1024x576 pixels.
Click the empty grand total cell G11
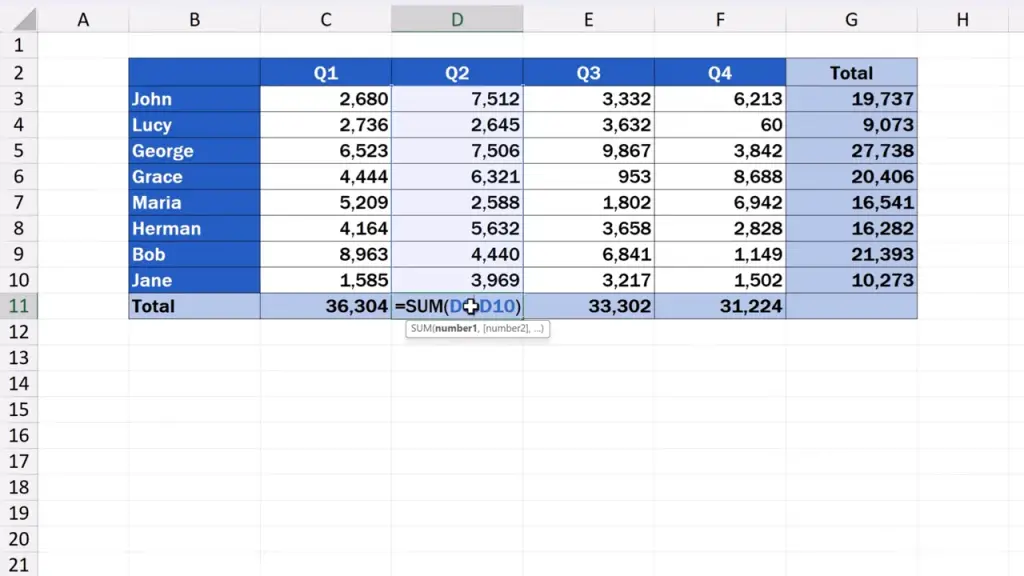click(x=851, y=306)
